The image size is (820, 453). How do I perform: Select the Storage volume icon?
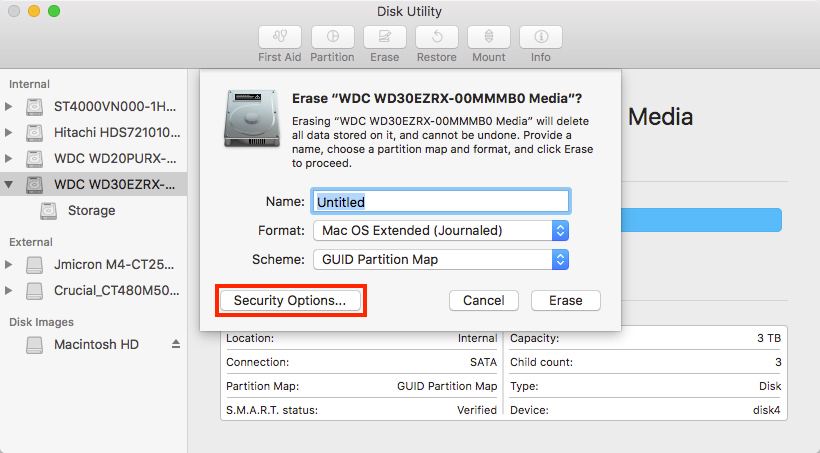click(x=48, y=211)
